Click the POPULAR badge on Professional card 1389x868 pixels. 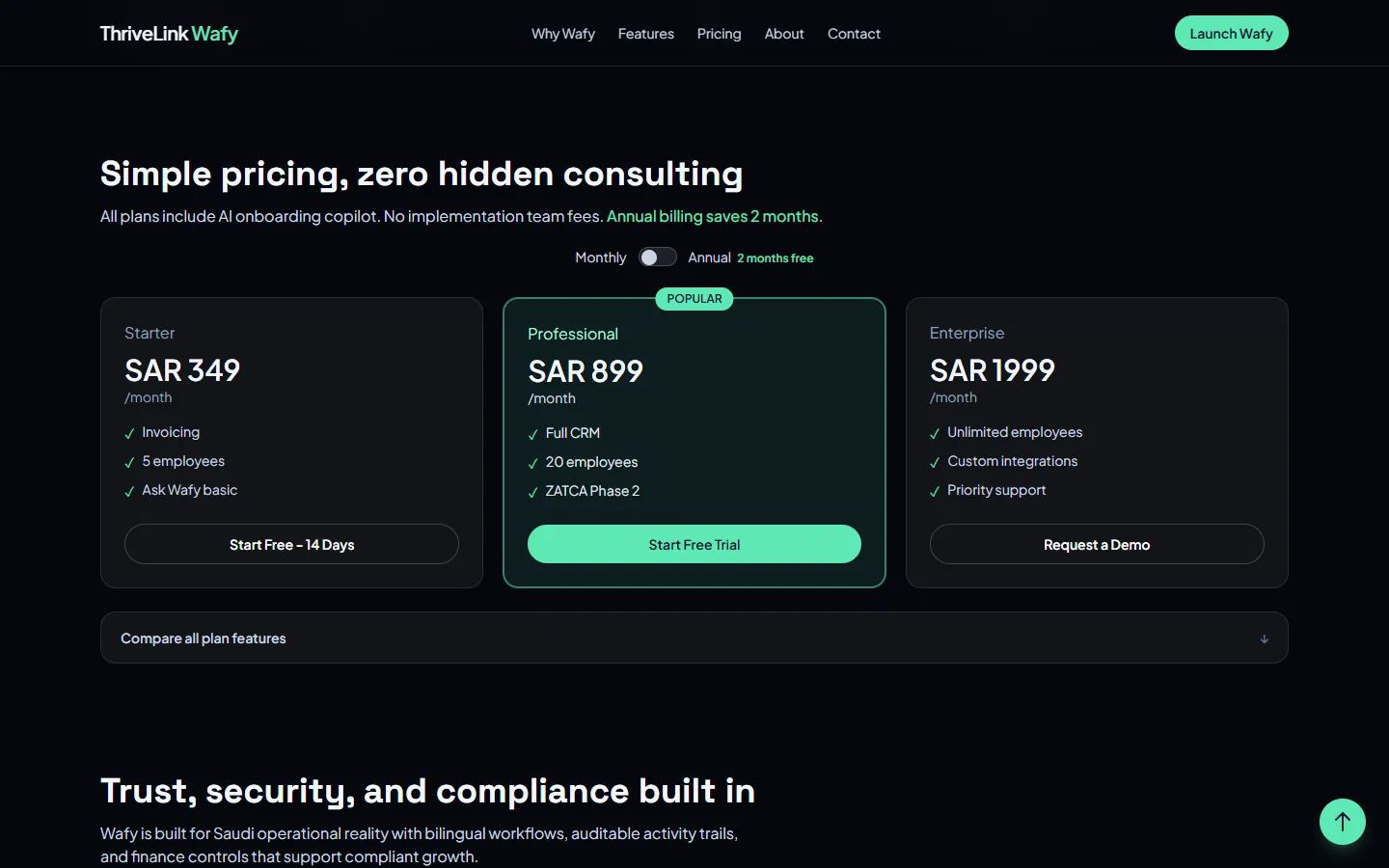click(x=694, y=299)
